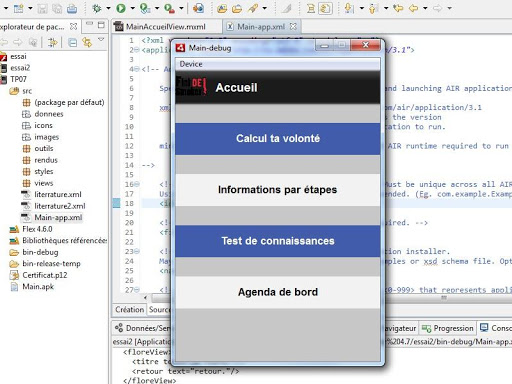The height and width of the screenshot is (384, 512).
Task: Click the Print icon in toolbar
Action: 72,9
